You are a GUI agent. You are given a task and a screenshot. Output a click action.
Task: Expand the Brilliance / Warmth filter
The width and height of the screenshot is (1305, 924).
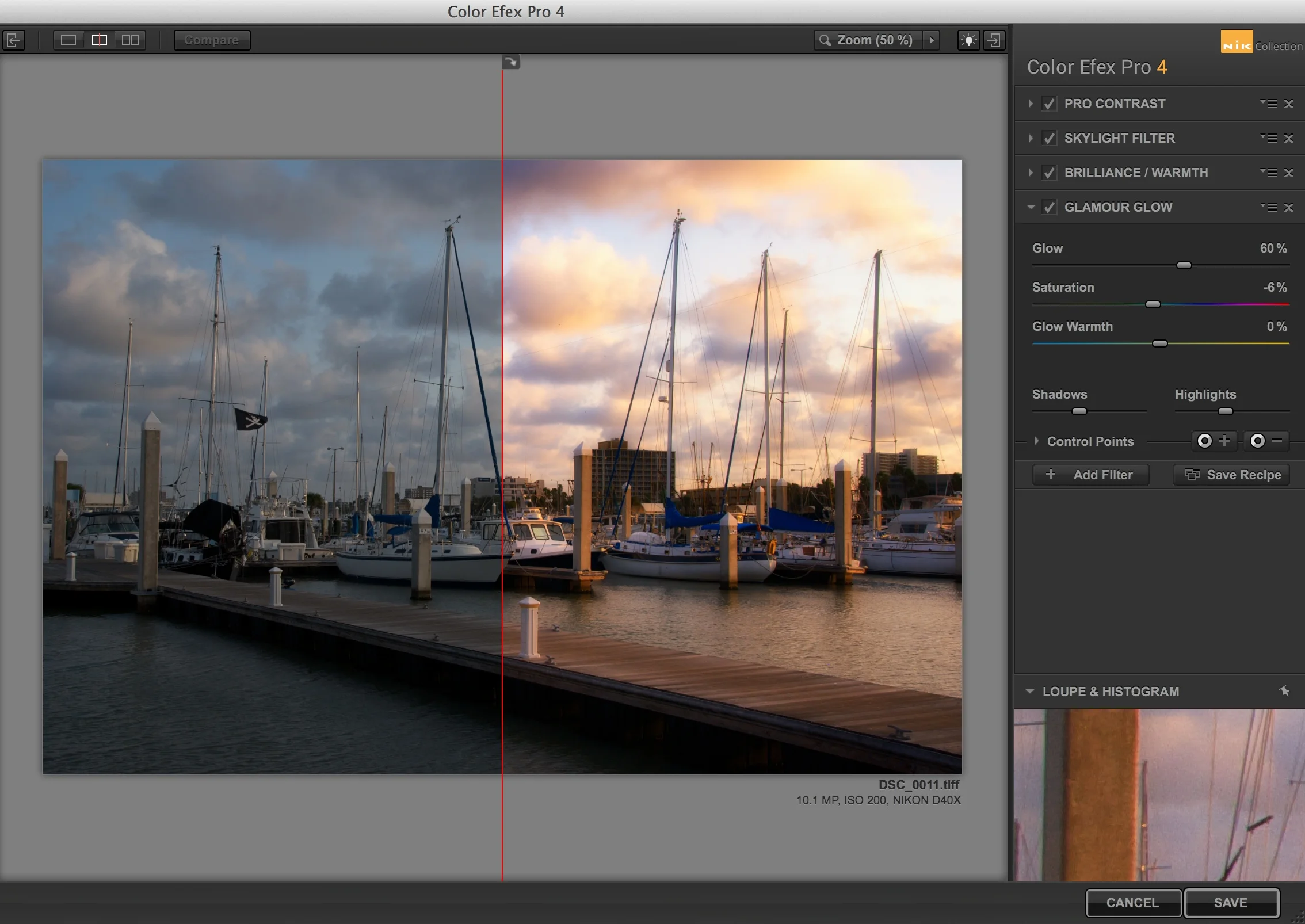coord(1031,173)
